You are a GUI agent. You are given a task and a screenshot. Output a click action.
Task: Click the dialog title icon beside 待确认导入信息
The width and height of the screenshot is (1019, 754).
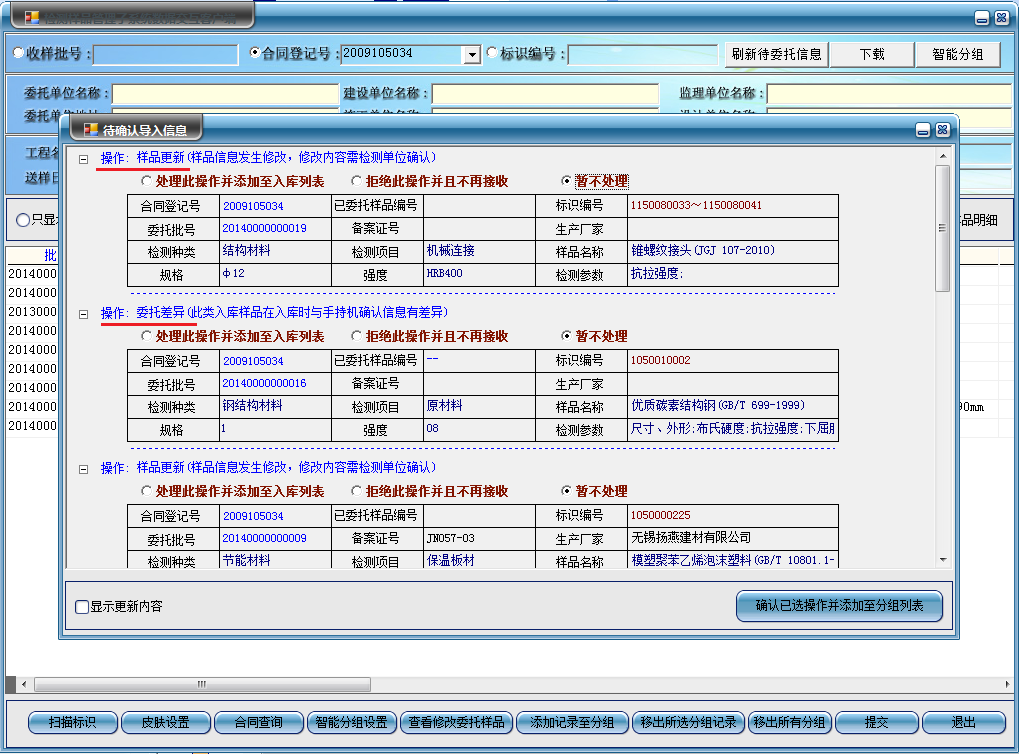pyautogui.click(x=90, y=129)
